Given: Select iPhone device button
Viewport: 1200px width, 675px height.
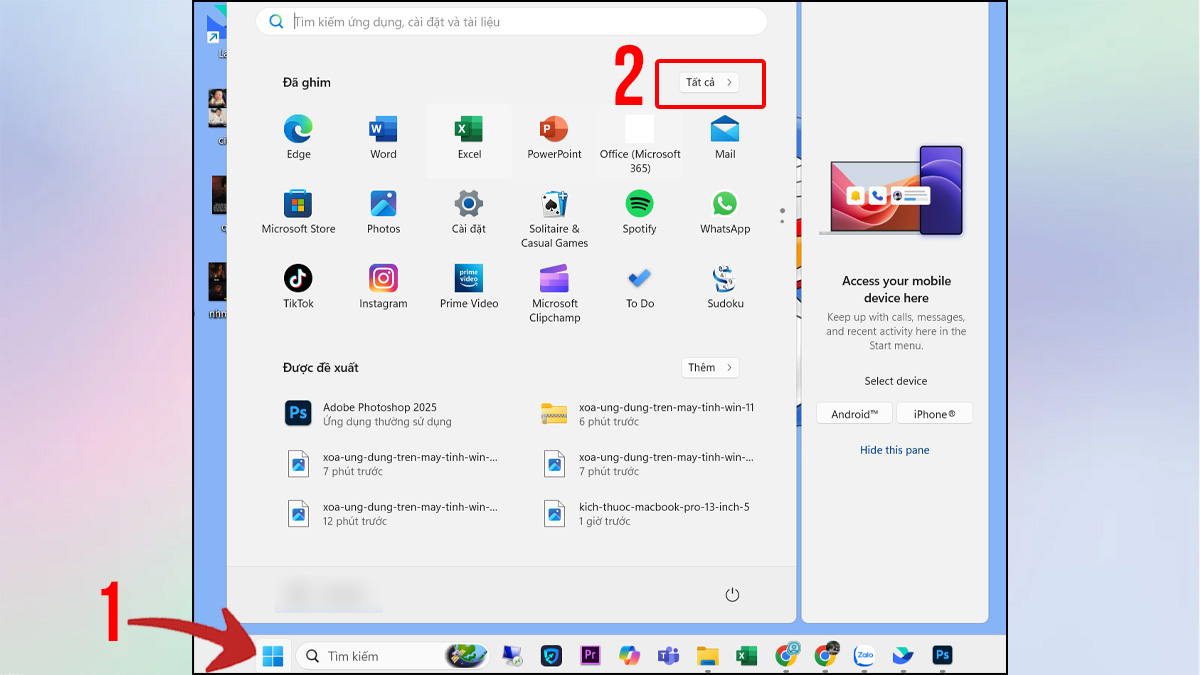Looking at the screenshot, I should click(x=934, y=414).
